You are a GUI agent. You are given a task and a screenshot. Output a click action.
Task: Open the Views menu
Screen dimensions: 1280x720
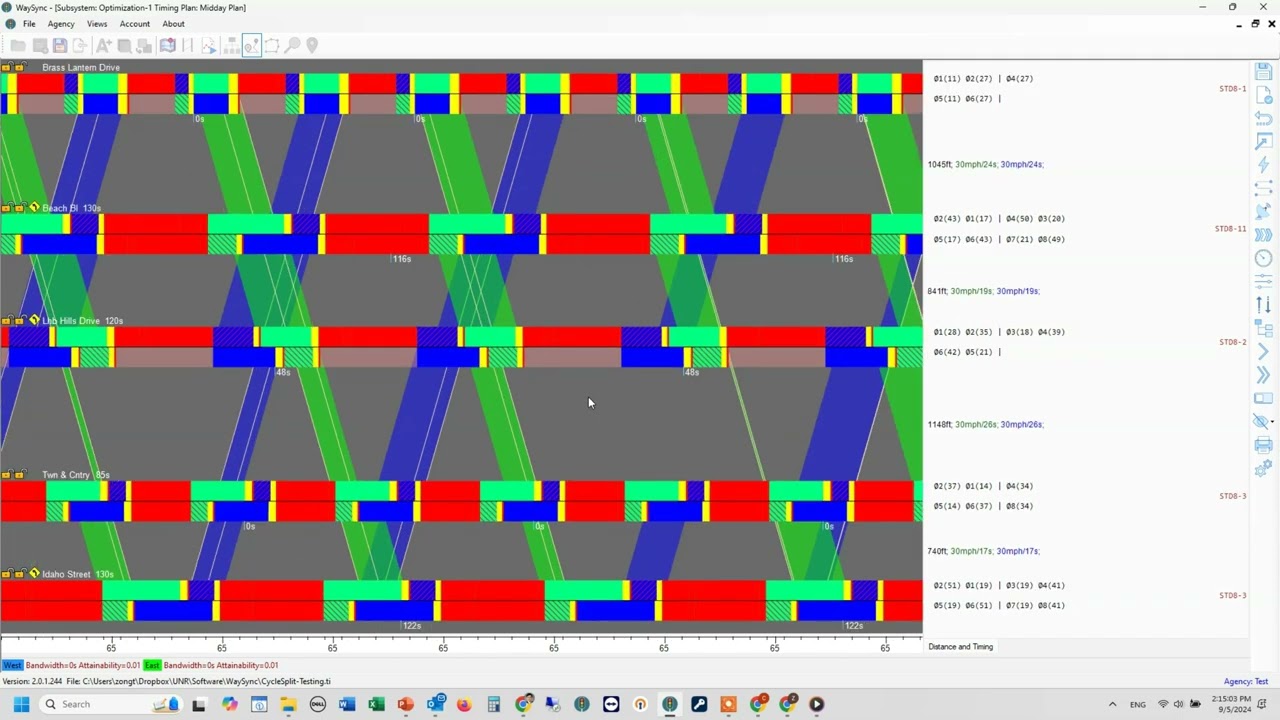tap(97, 24)
